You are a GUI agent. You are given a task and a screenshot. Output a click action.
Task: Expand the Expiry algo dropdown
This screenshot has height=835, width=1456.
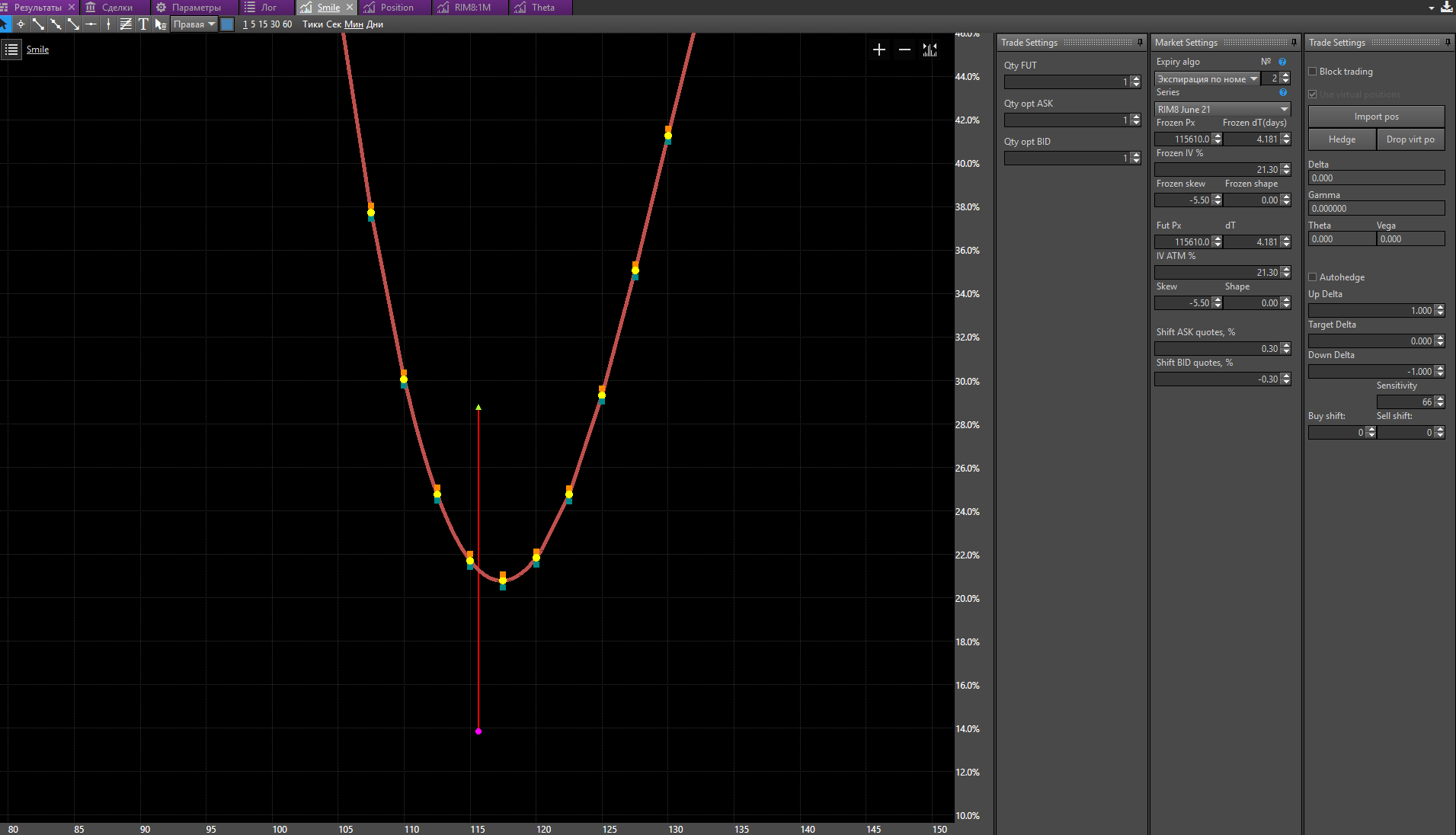(1207, 78)
